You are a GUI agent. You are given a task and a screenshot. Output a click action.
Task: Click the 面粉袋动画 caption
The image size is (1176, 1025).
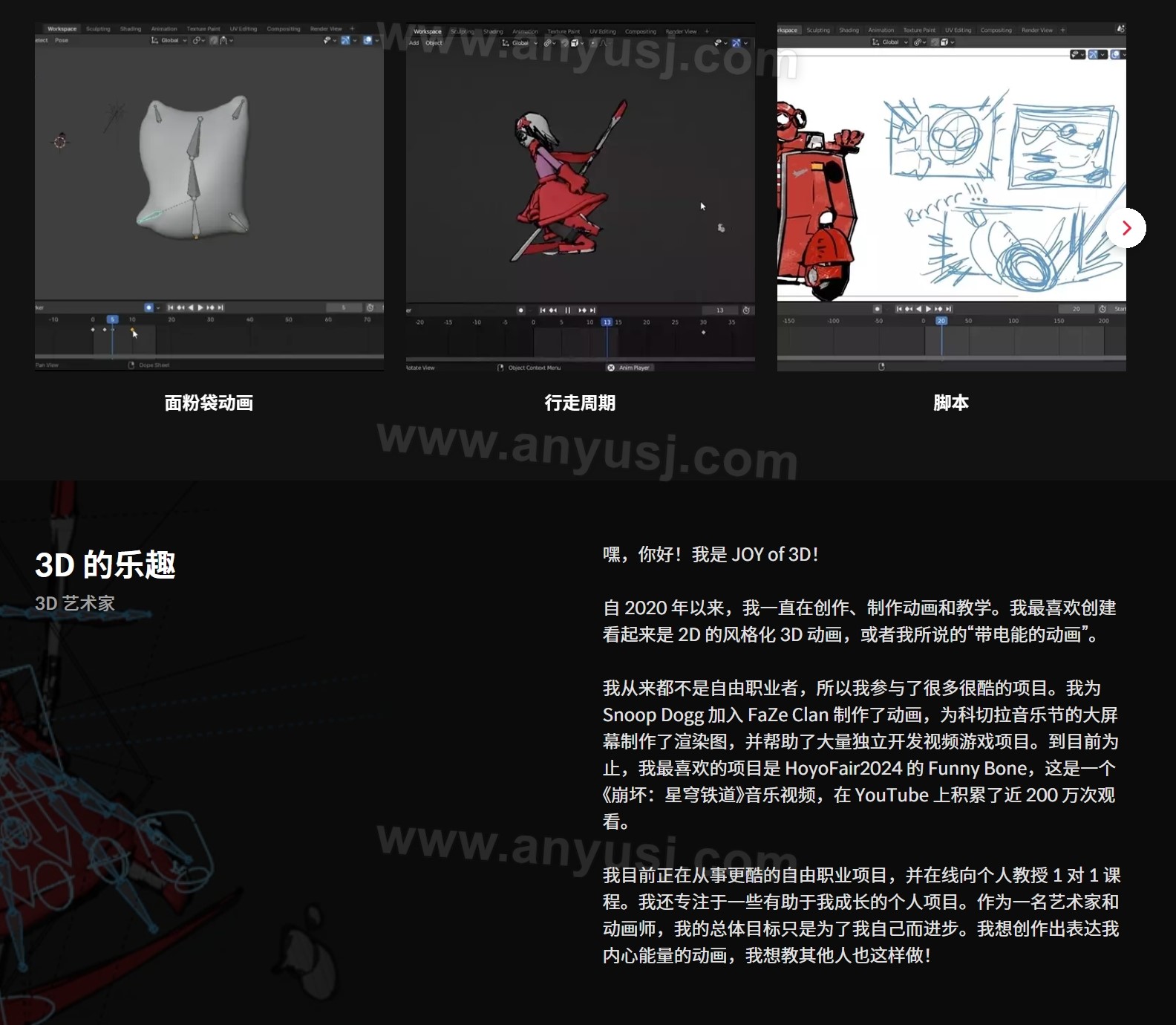click(209, 403)
